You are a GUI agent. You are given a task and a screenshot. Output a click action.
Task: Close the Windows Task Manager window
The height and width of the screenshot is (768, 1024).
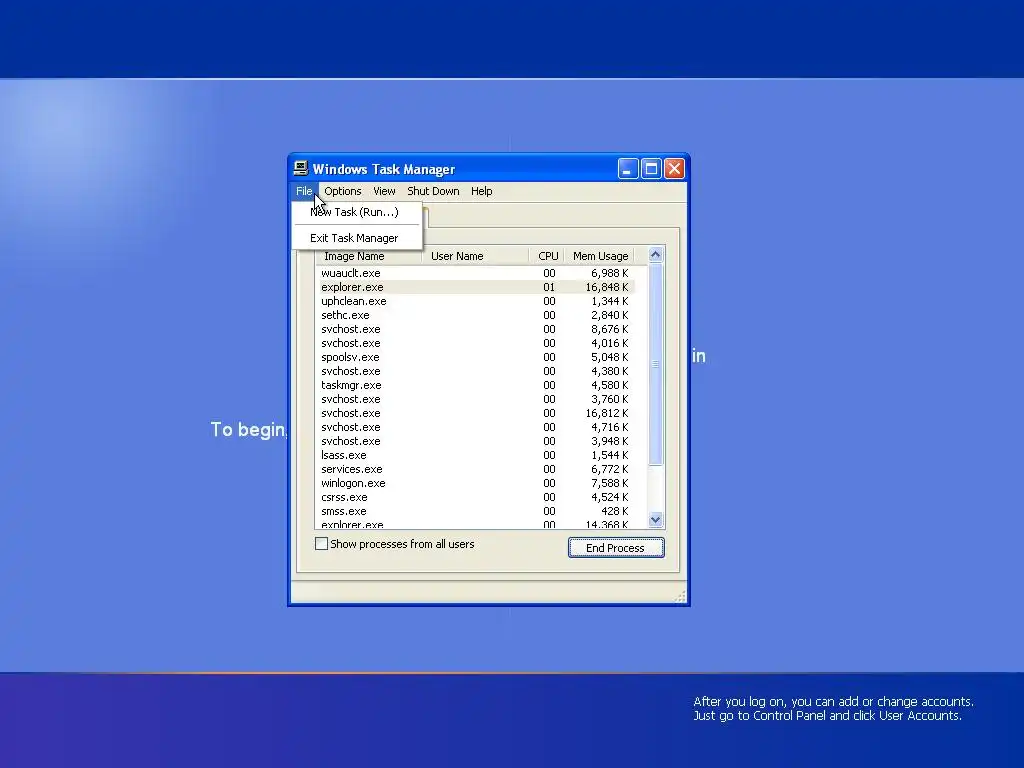pyautogui.click(x=674, y=169)
